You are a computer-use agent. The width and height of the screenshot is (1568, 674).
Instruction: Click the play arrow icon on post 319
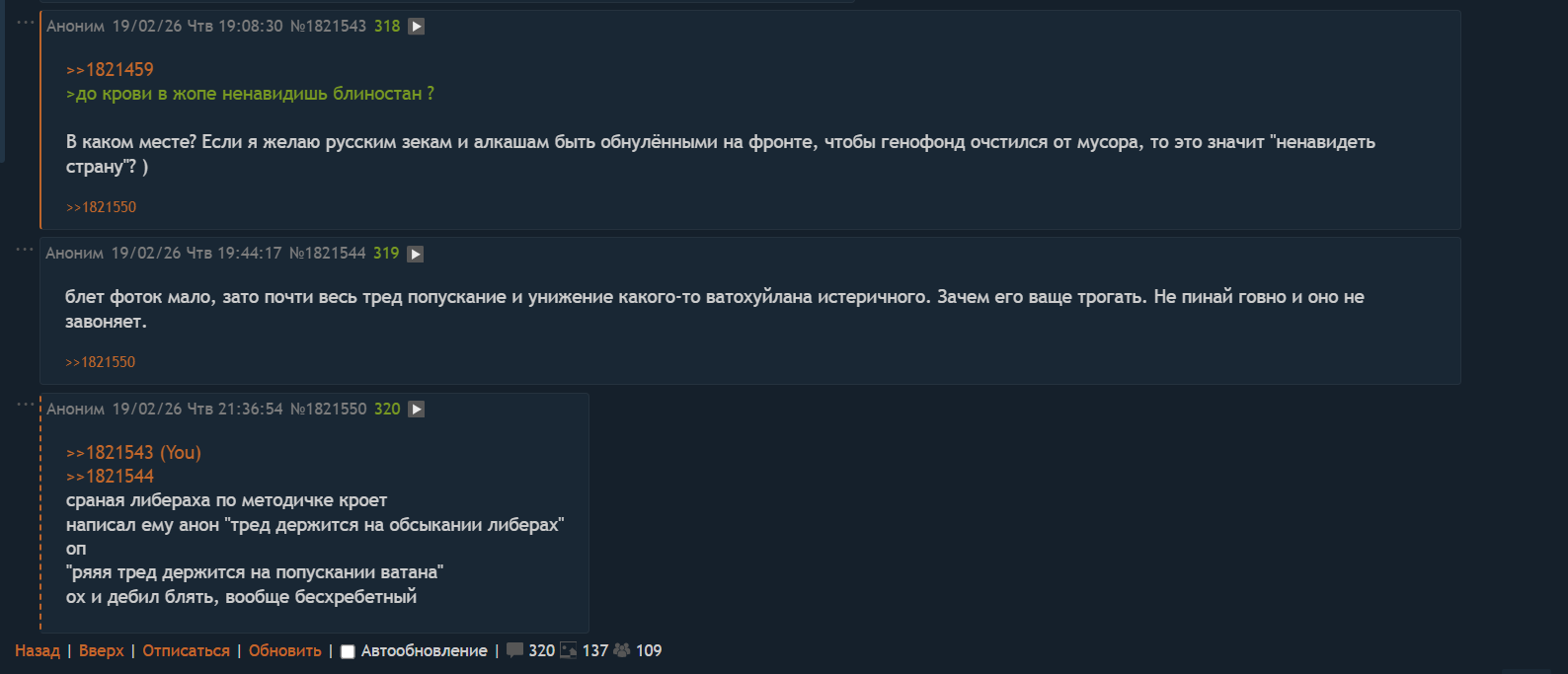416,255
